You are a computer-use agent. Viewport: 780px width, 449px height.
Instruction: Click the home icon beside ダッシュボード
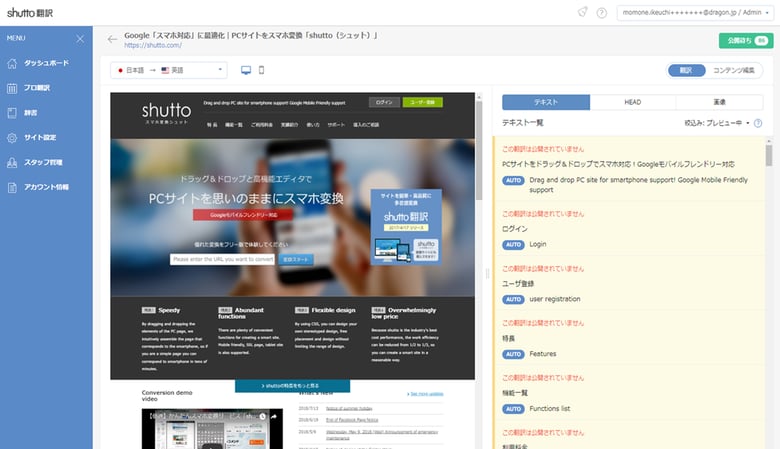point(12,63)
